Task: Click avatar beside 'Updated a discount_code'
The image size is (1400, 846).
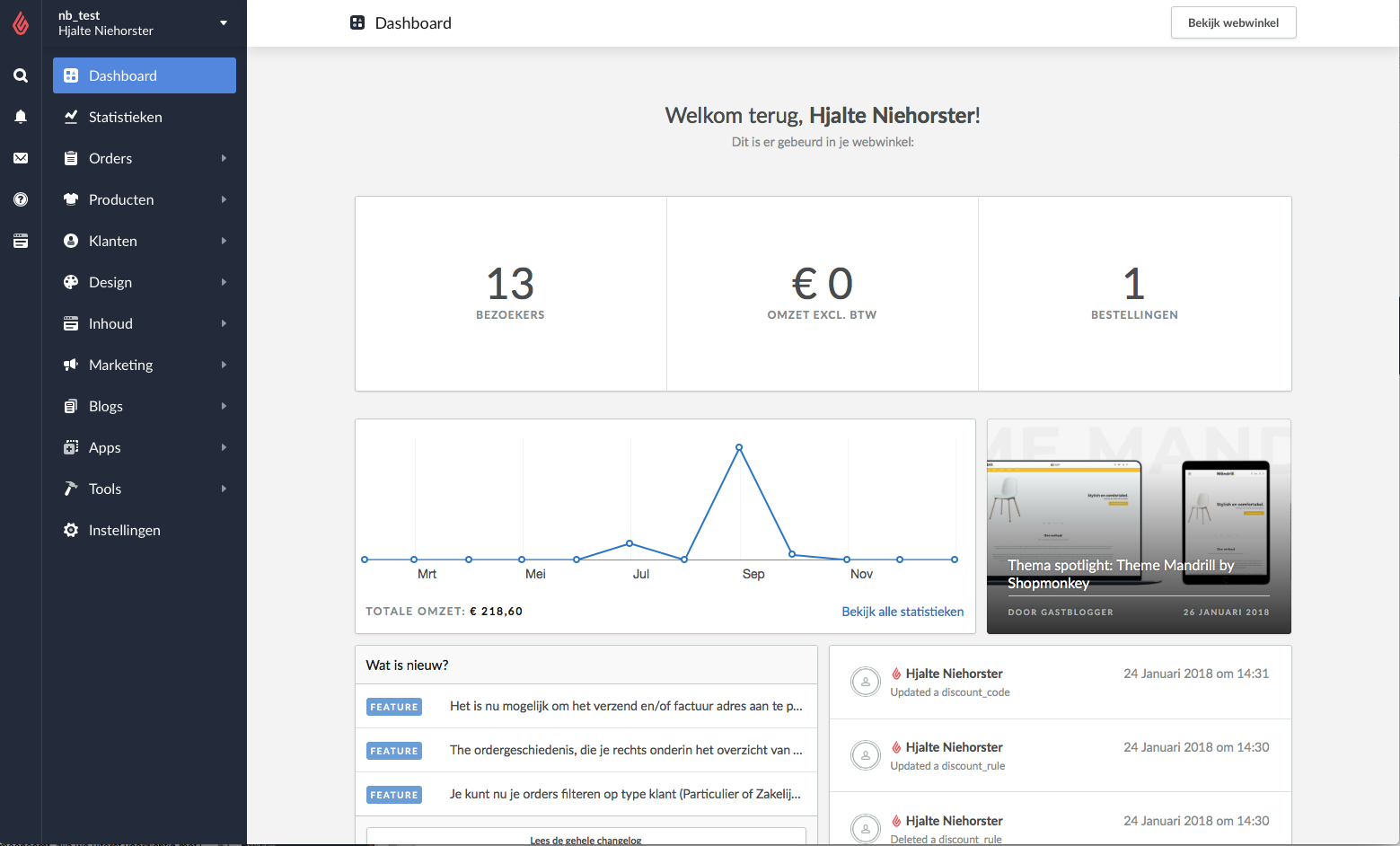Action: pos(866,682)
